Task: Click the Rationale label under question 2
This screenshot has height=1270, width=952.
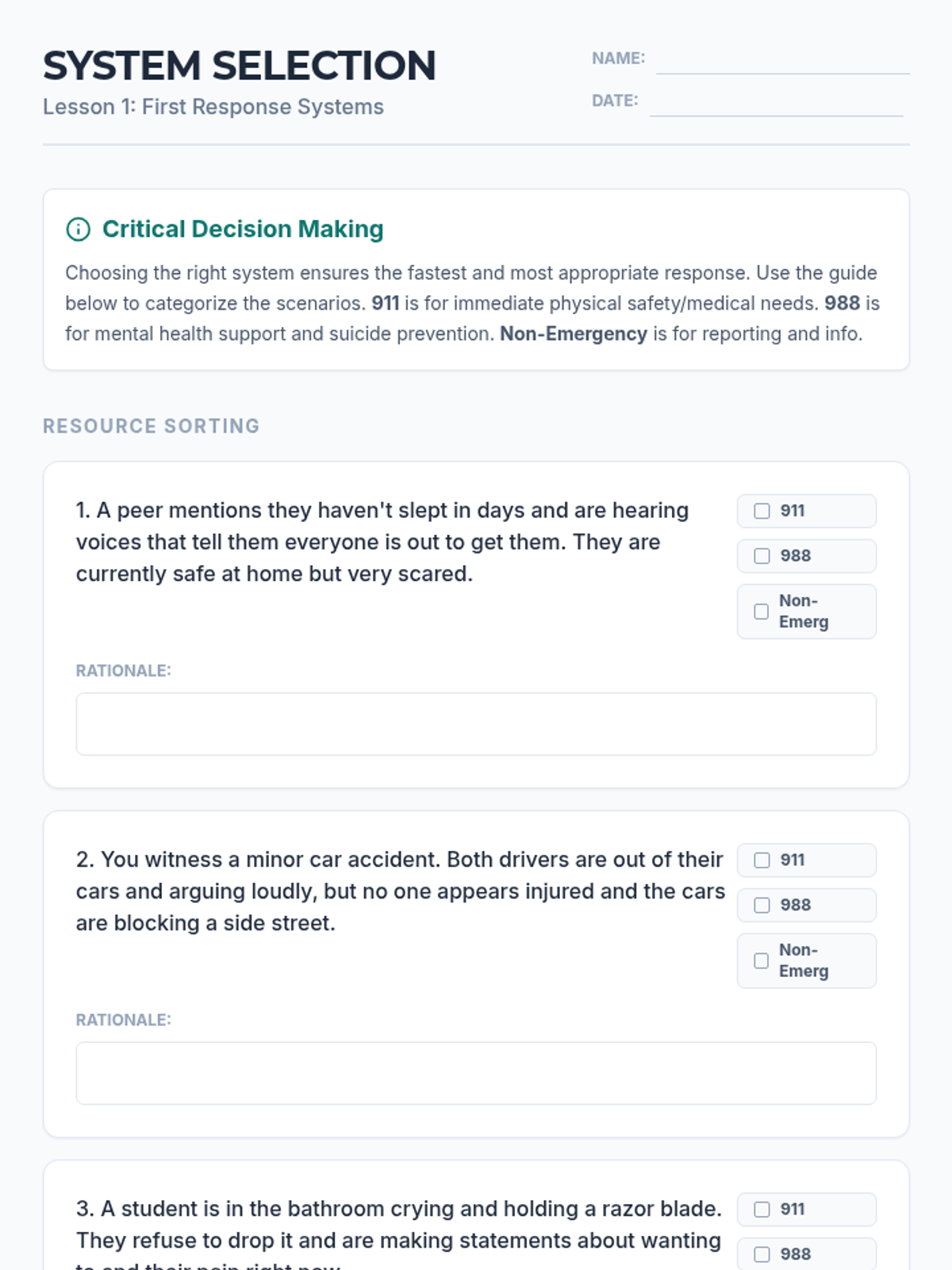Action: click(124, 1020)
